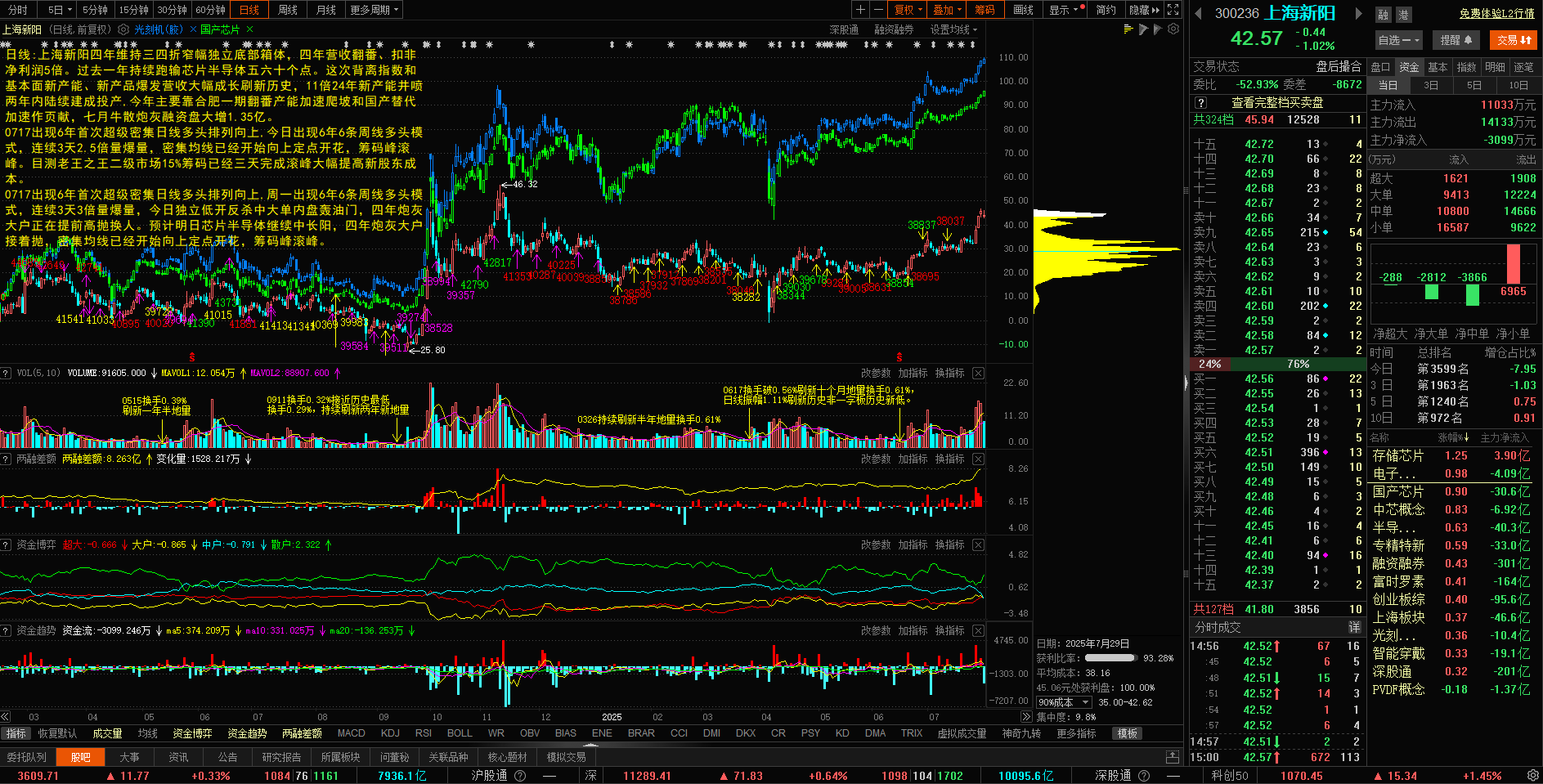The image size is (1543, 784).
Task: Click 存储芯片 sector row
Action: click(1451, 455)
